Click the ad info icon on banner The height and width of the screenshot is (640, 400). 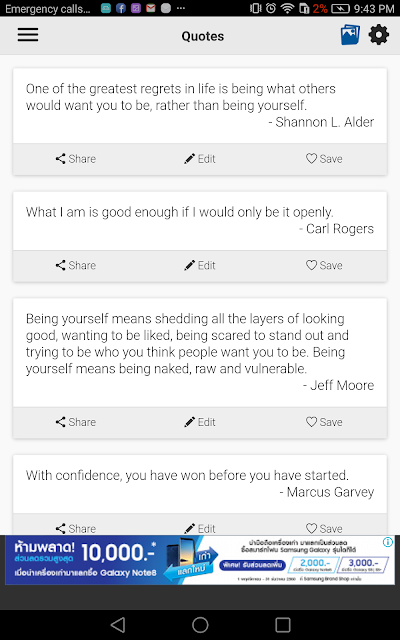pyautogui.click(x=388, y=542)
